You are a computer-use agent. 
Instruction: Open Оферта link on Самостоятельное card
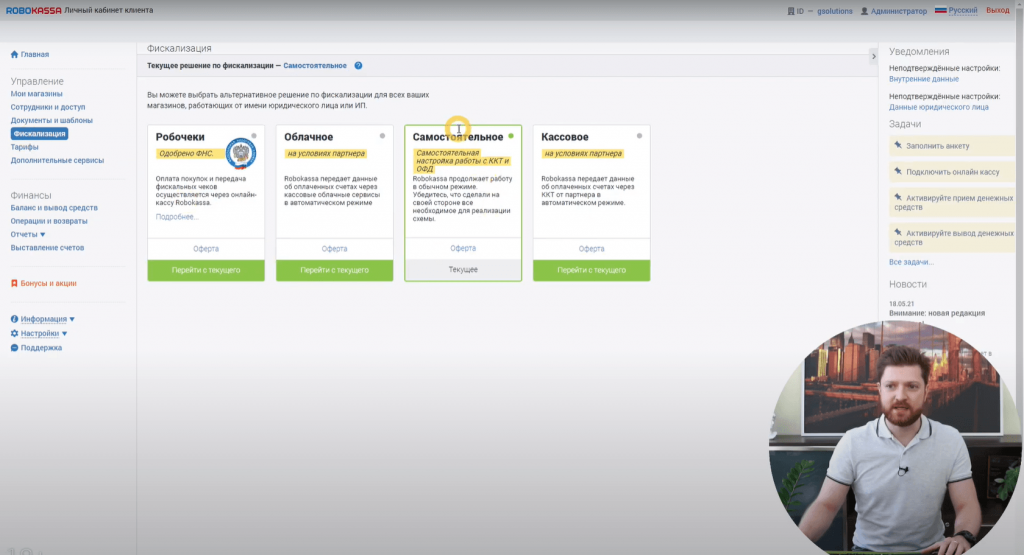[x=463, y=248]
